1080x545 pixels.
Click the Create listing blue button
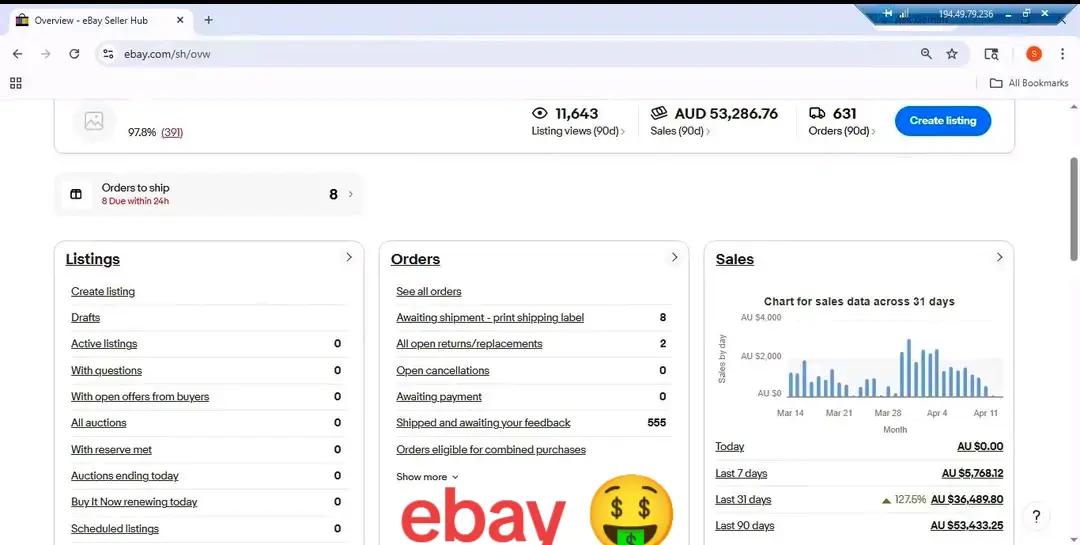(x=943, y=121)
